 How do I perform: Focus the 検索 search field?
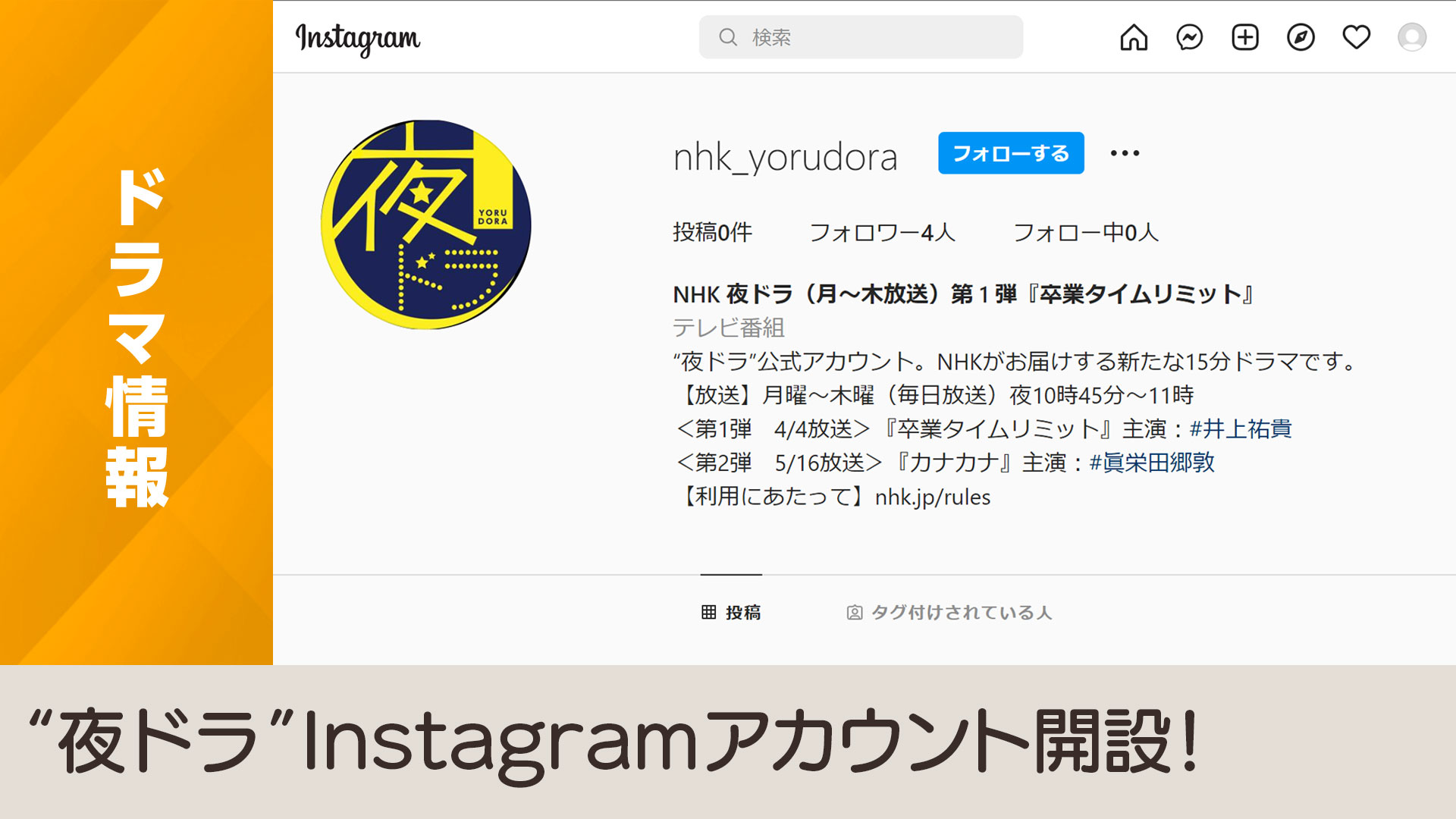[861, 37]
